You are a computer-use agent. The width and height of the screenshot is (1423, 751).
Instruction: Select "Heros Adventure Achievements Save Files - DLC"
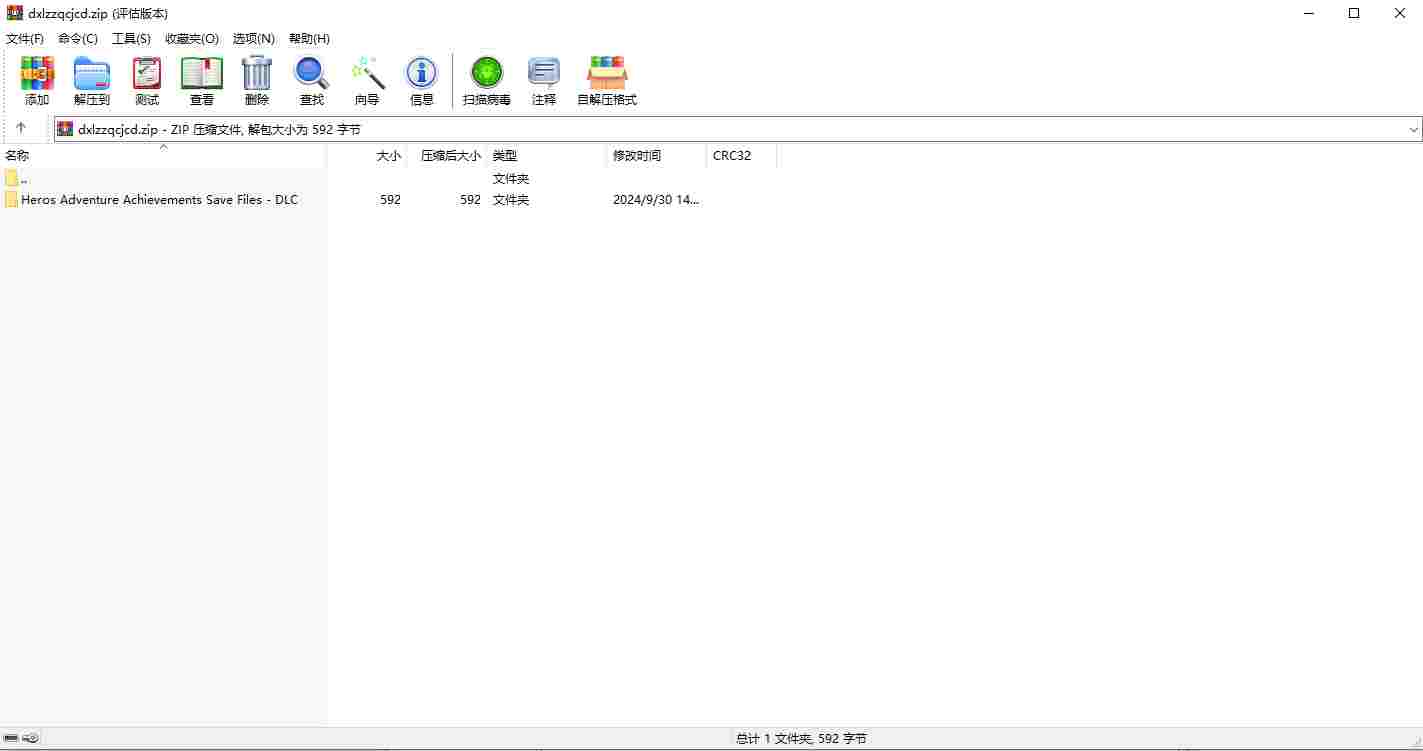[x=160, y=200]
